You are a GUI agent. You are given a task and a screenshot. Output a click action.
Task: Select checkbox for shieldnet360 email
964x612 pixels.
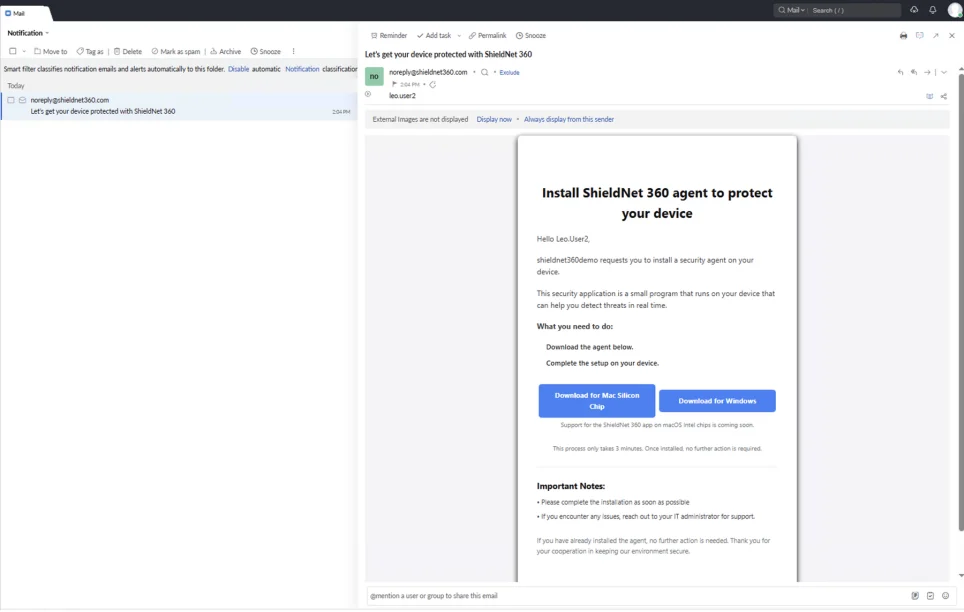click(11, 100)
